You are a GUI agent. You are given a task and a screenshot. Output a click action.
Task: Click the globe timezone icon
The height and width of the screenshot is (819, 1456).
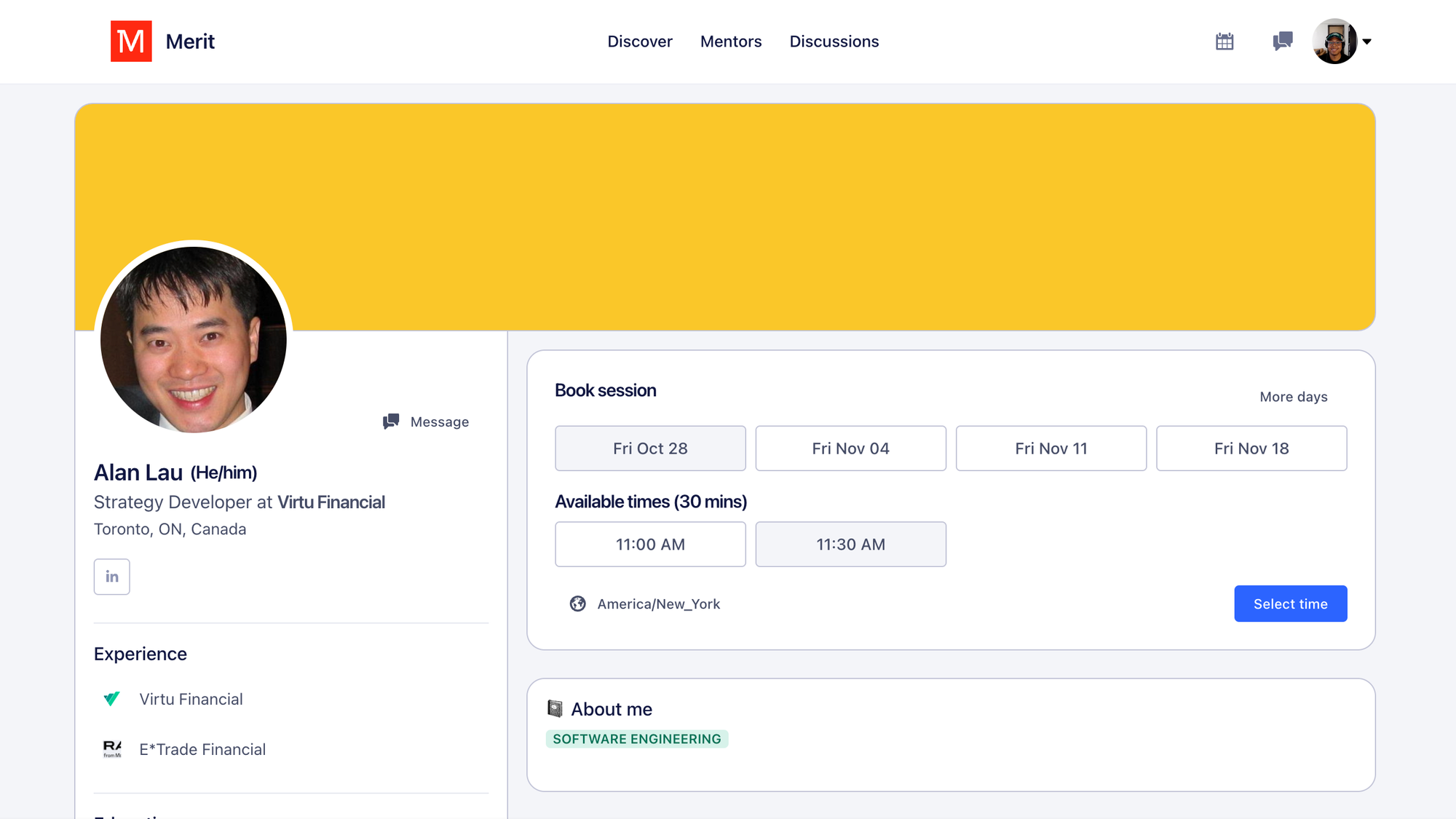pyautogui.click(x=577, y=604)
